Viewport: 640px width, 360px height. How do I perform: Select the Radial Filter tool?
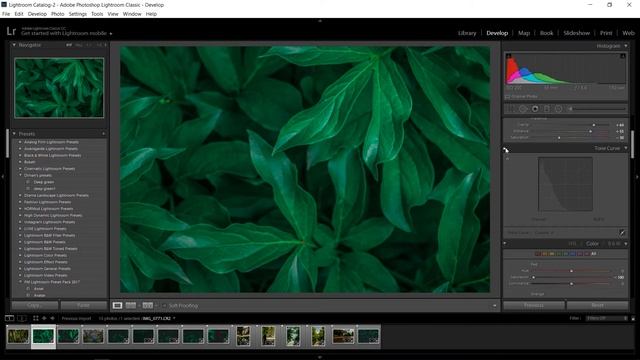(558, 109)
